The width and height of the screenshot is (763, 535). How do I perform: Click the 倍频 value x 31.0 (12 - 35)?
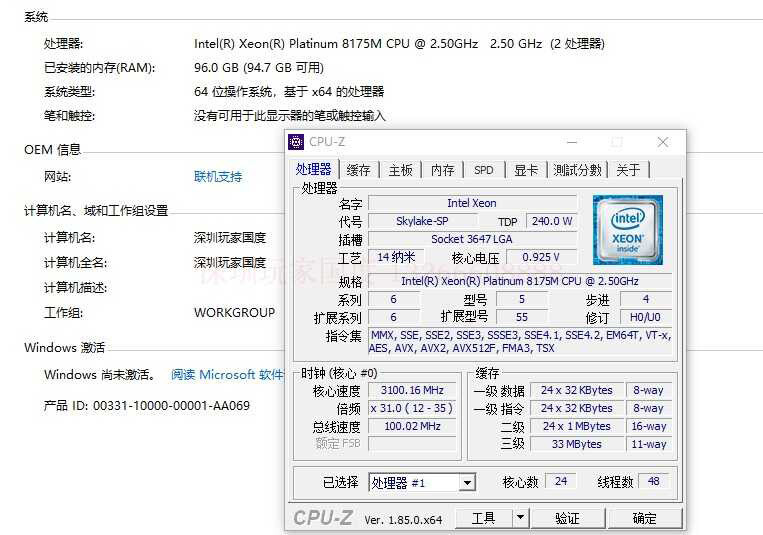(412, 408)
